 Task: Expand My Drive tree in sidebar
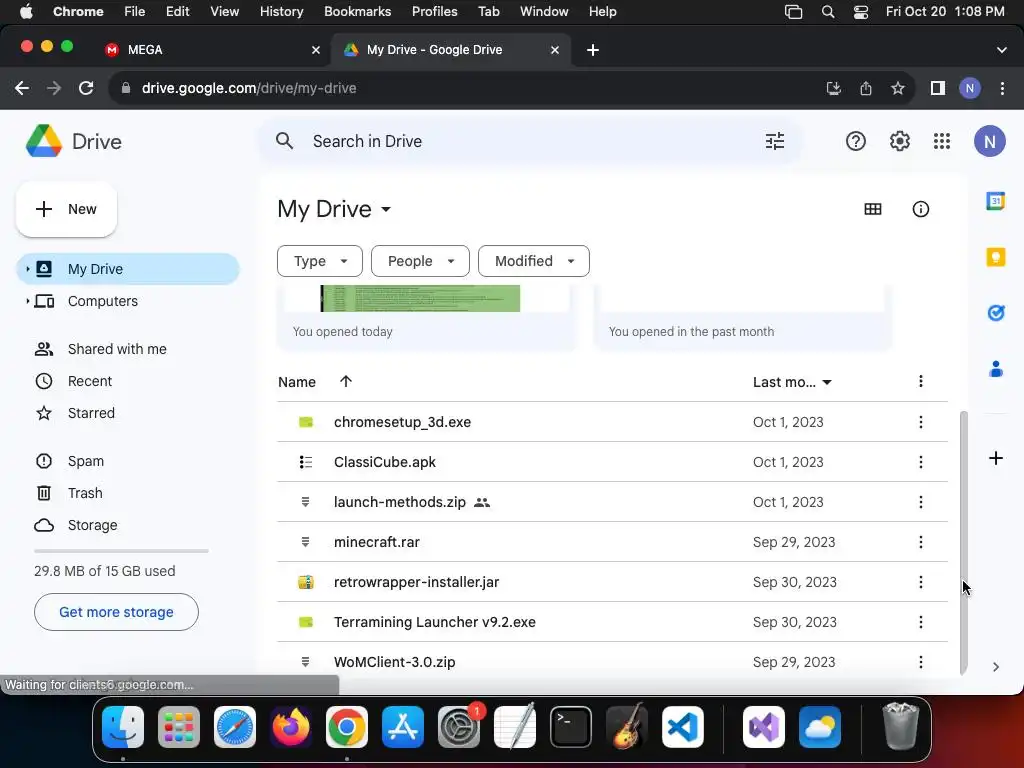coord(27,269)
